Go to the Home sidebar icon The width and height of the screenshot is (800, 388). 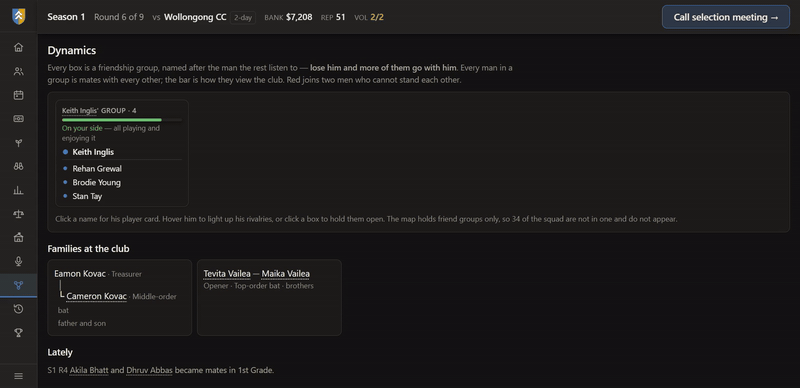[x=18, y=47]
